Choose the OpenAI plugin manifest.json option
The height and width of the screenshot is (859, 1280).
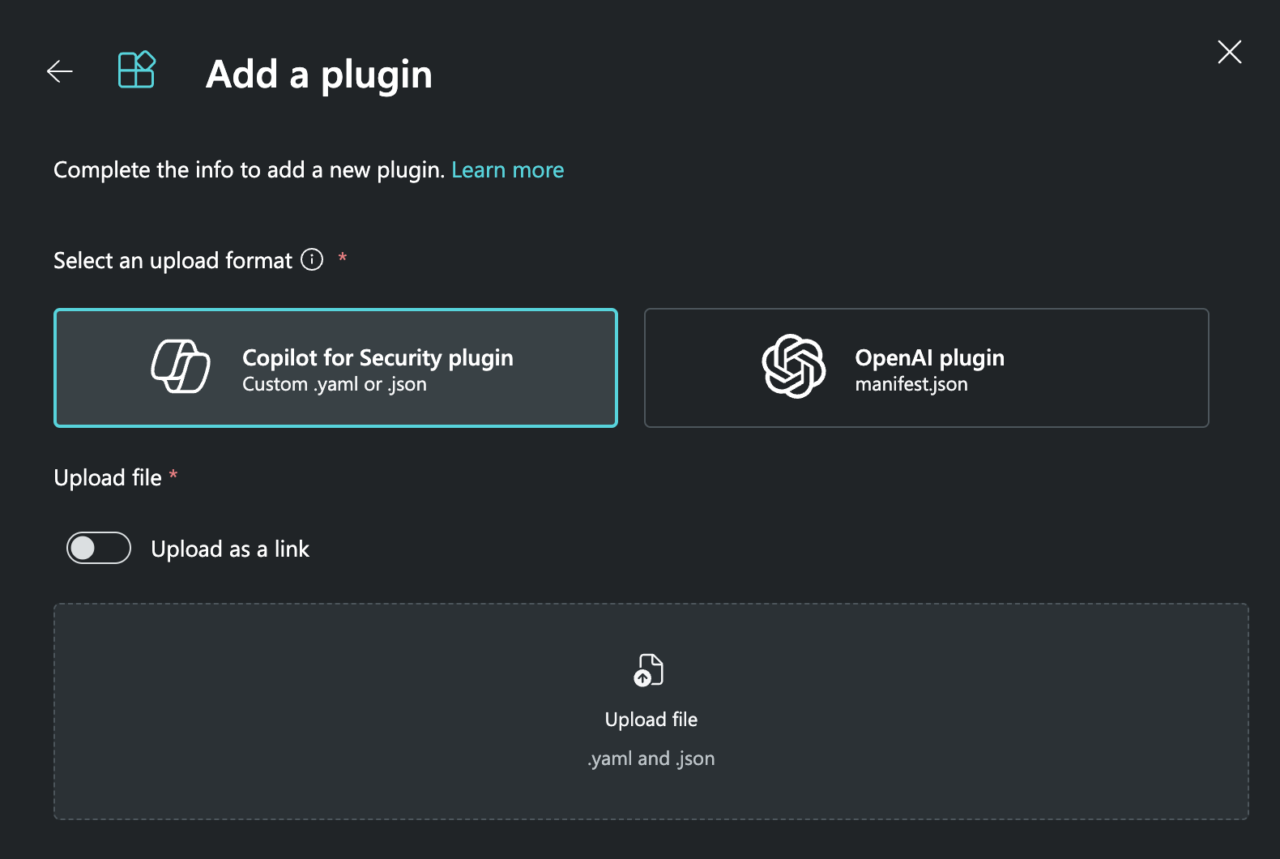pyautogui.click(x=926, y=367)
